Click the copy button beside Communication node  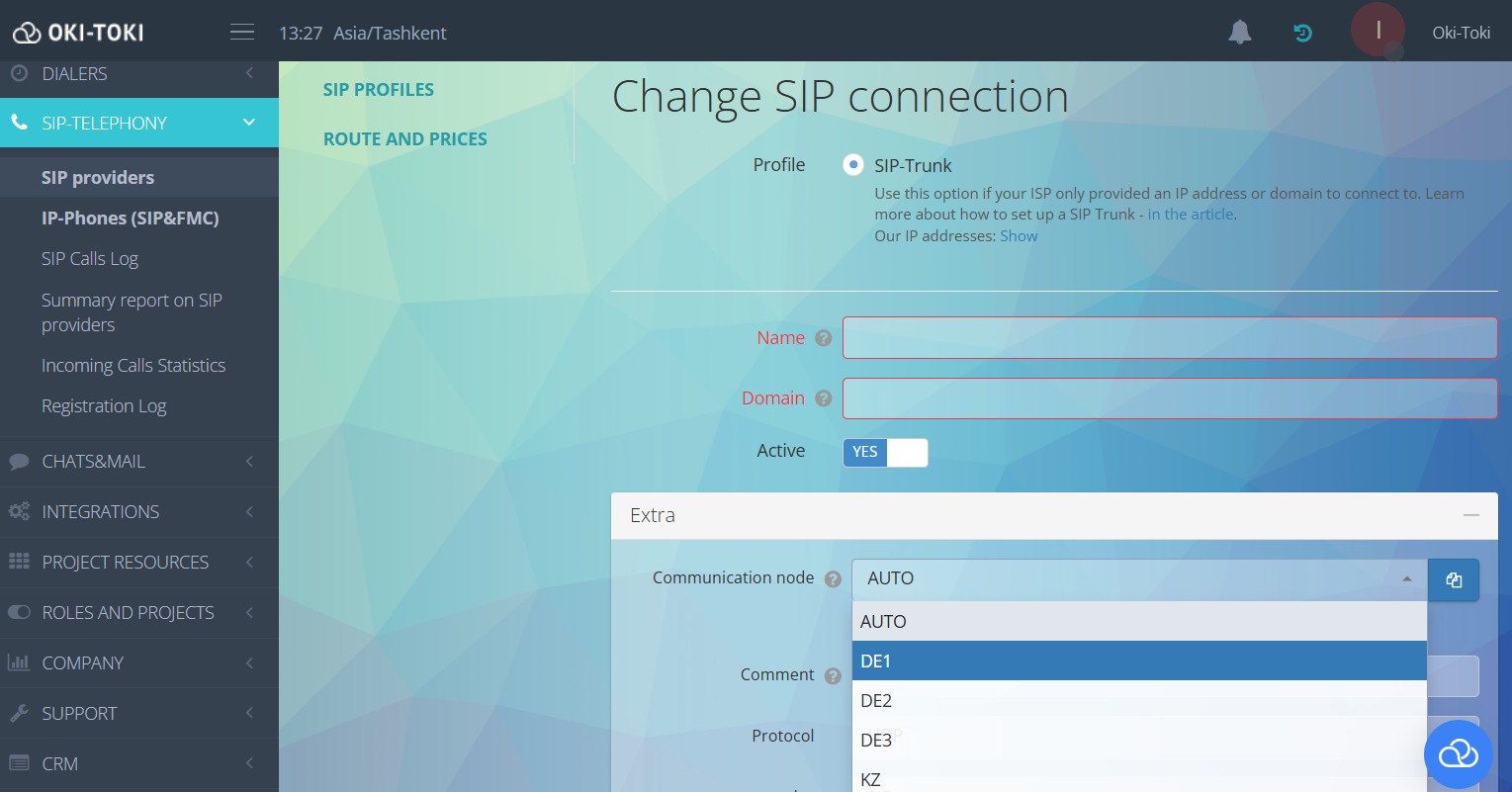(1454, 580)
